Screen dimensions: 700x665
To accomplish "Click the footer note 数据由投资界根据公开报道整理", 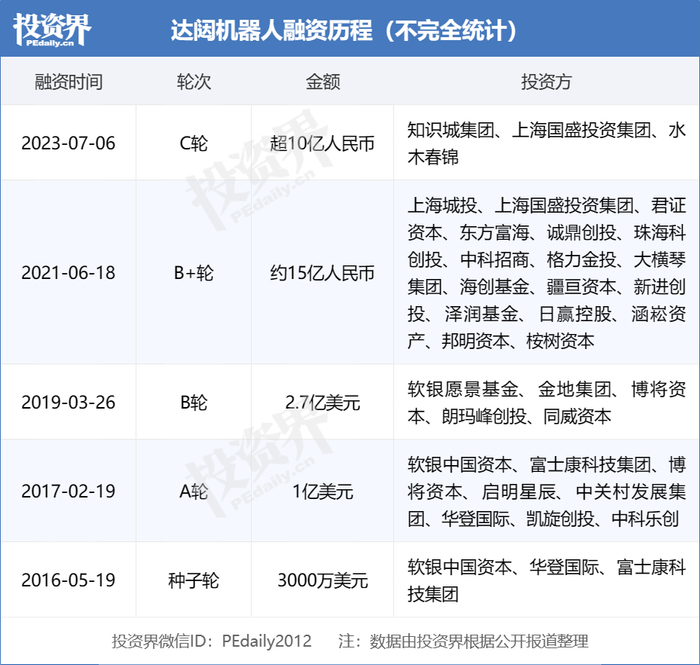I will point(479,641).
